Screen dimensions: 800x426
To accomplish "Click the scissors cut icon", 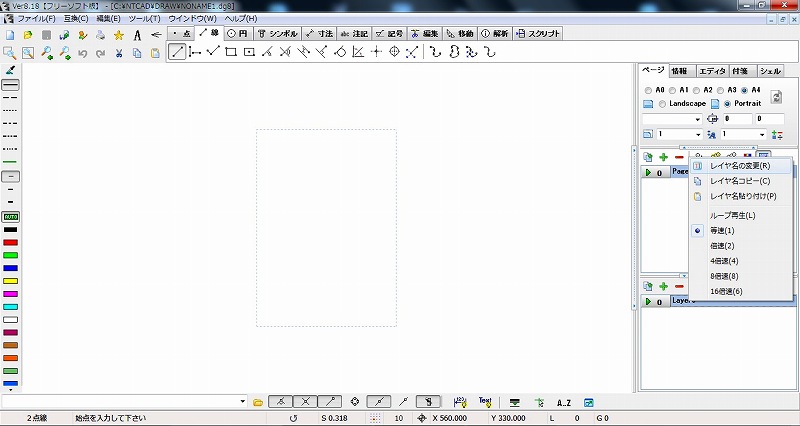I will coord(118,52).
